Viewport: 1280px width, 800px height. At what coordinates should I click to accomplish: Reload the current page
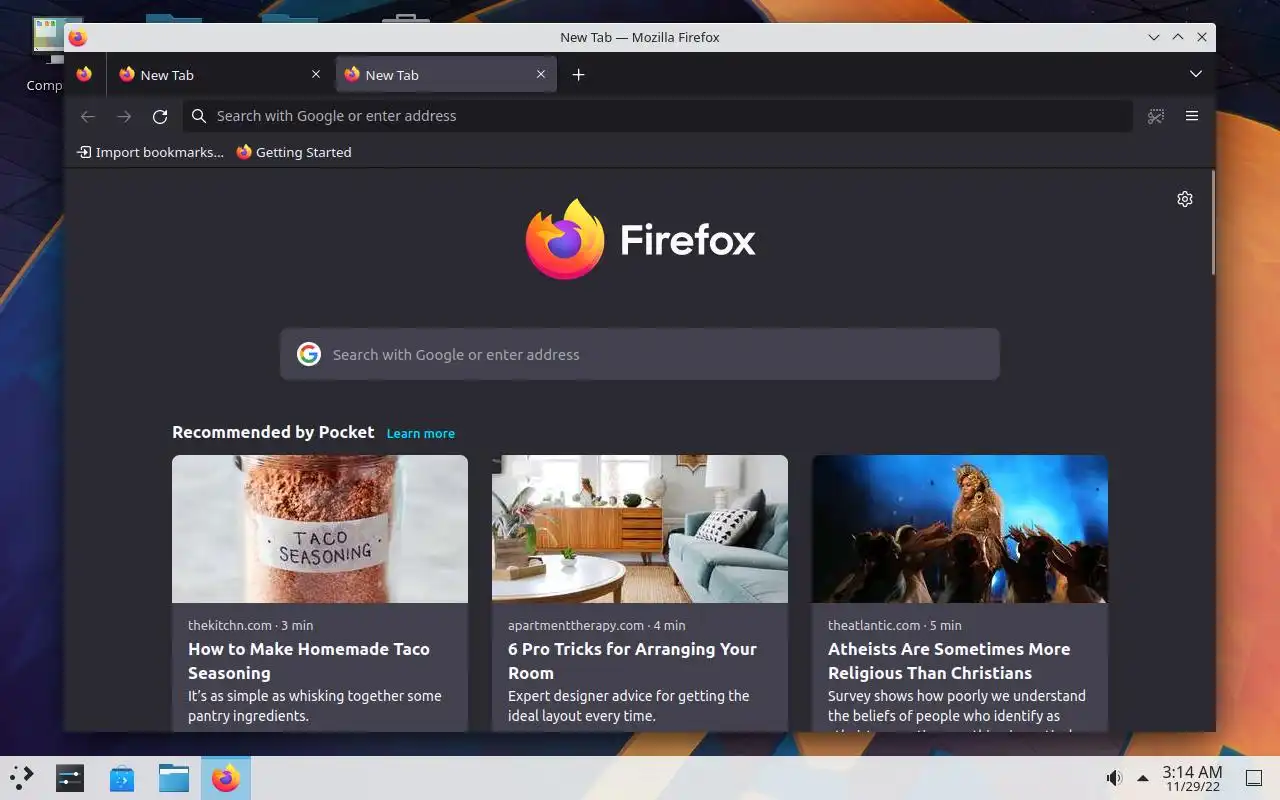click(160, 116)
